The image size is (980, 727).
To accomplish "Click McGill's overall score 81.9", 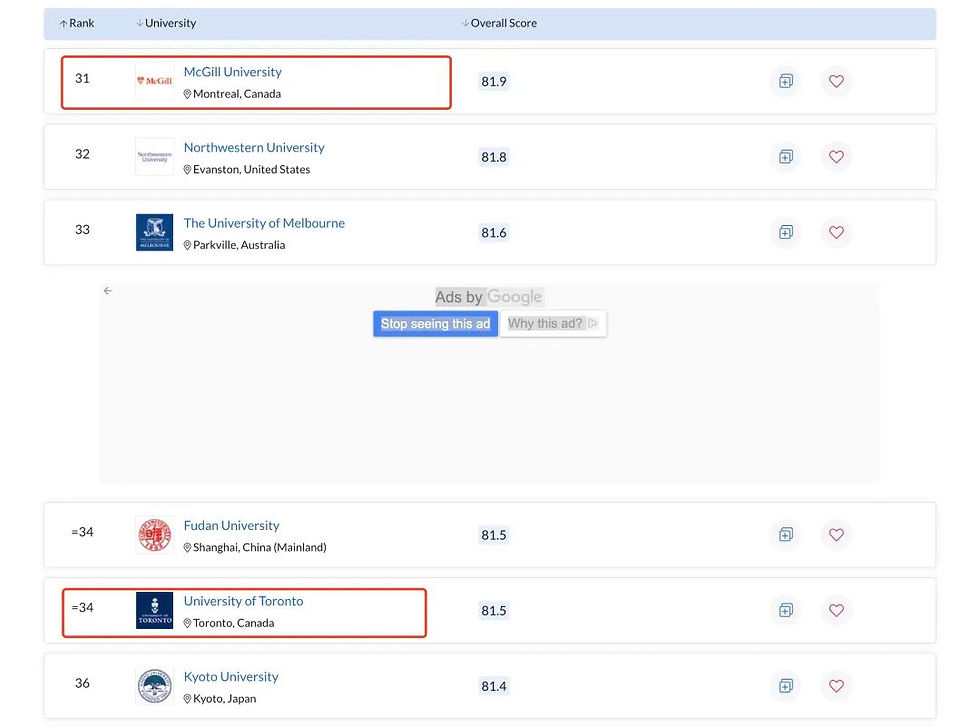I will point(494,81).
